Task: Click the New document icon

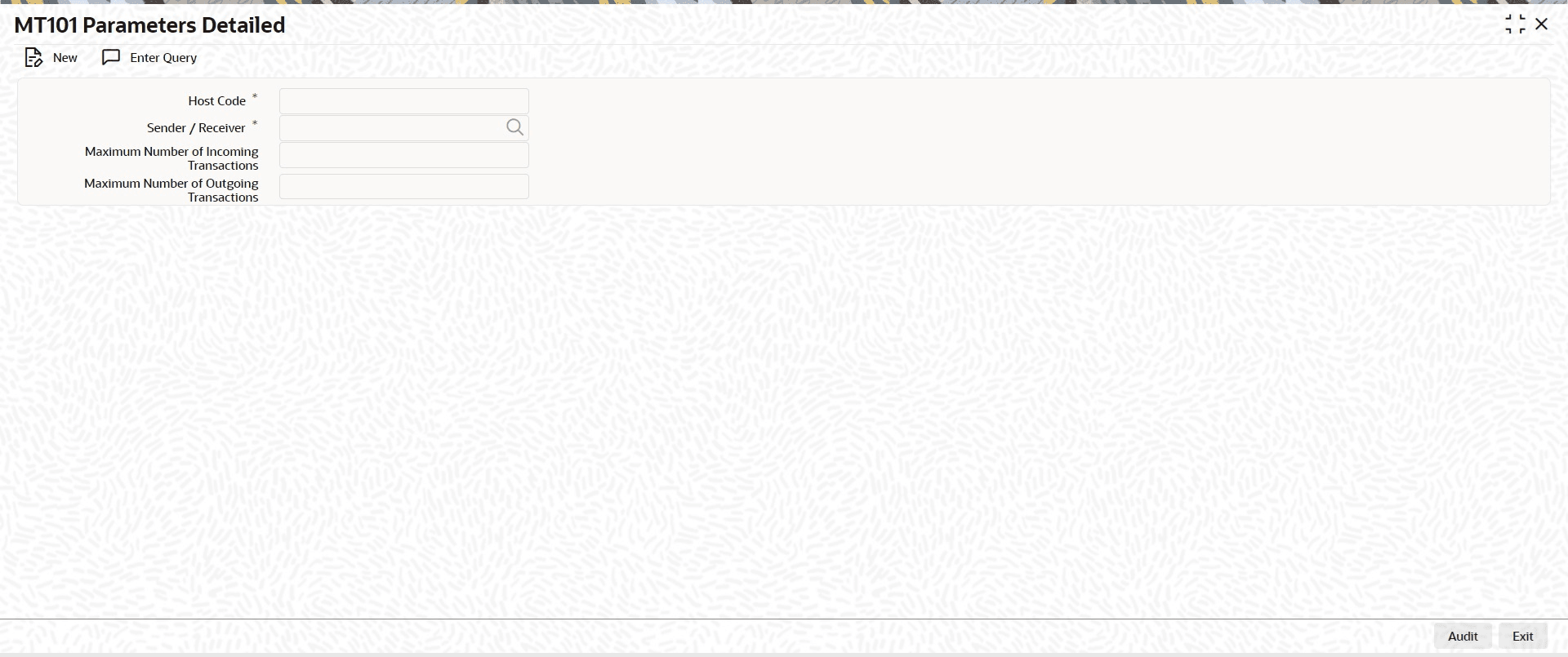Action: [33, 58]
